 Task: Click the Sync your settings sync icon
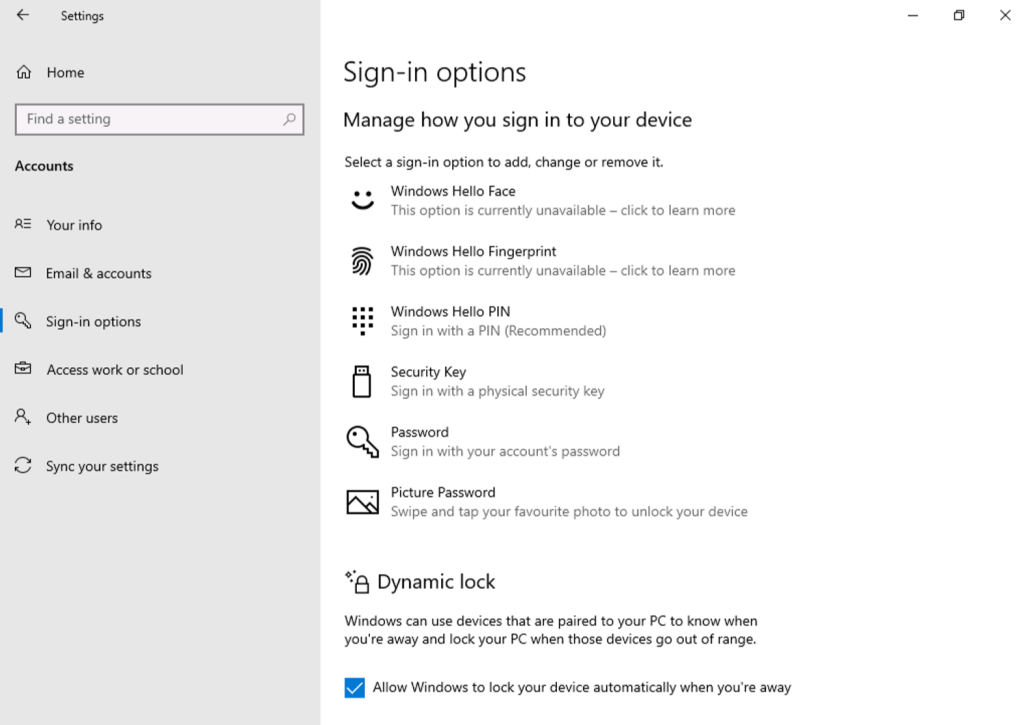[22, 466]
